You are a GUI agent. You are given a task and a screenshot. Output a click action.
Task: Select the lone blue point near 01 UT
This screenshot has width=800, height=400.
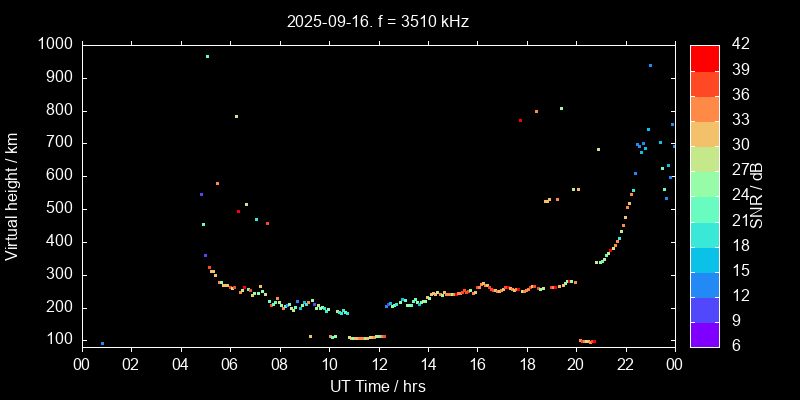pos(102,343)
